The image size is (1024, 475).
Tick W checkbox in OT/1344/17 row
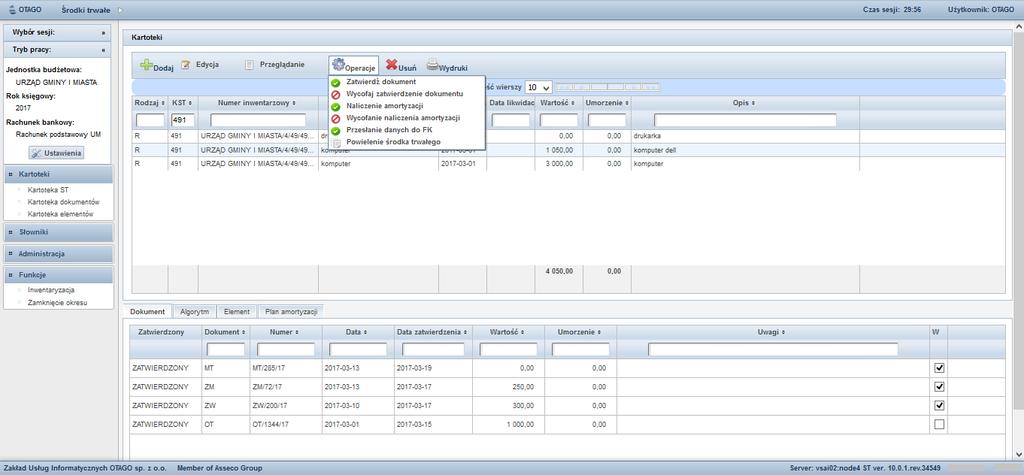pos(939,424)
